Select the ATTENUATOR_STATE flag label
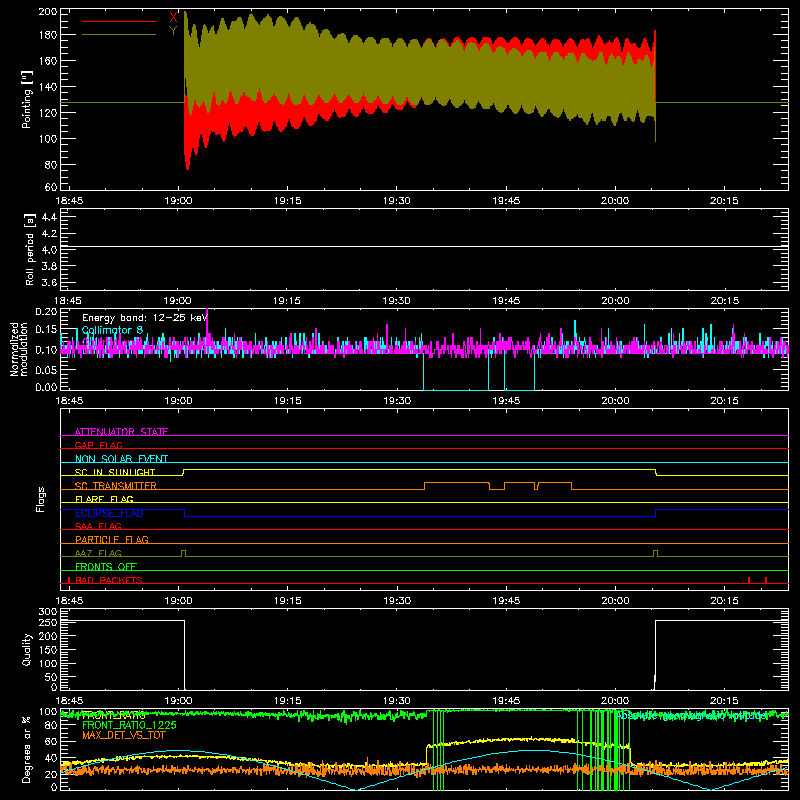The width and height of the screenshot is (800, 800). pyautogui.click(x=121, y=432)
